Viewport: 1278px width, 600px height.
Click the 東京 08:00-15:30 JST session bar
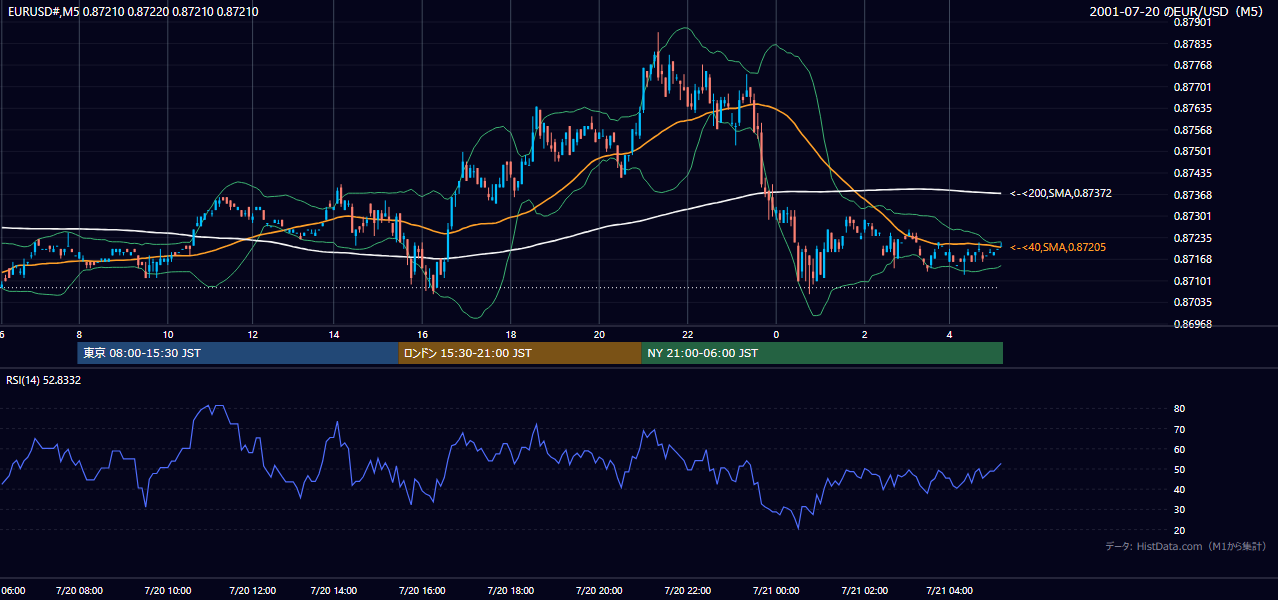point(238,353)
